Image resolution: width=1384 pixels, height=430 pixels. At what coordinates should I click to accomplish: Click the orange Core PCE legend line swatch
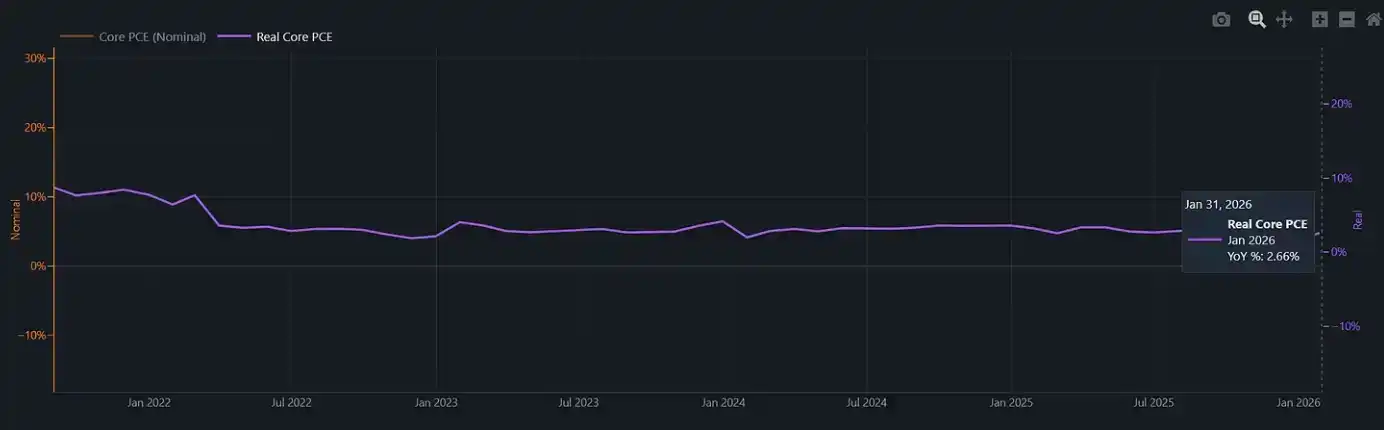[75, 37]
